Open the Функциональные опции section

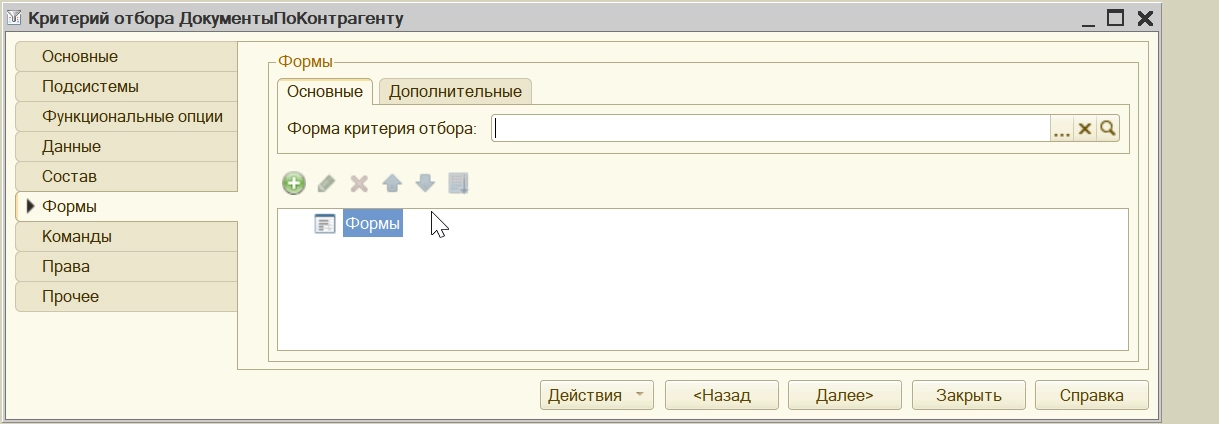(132, 116)
